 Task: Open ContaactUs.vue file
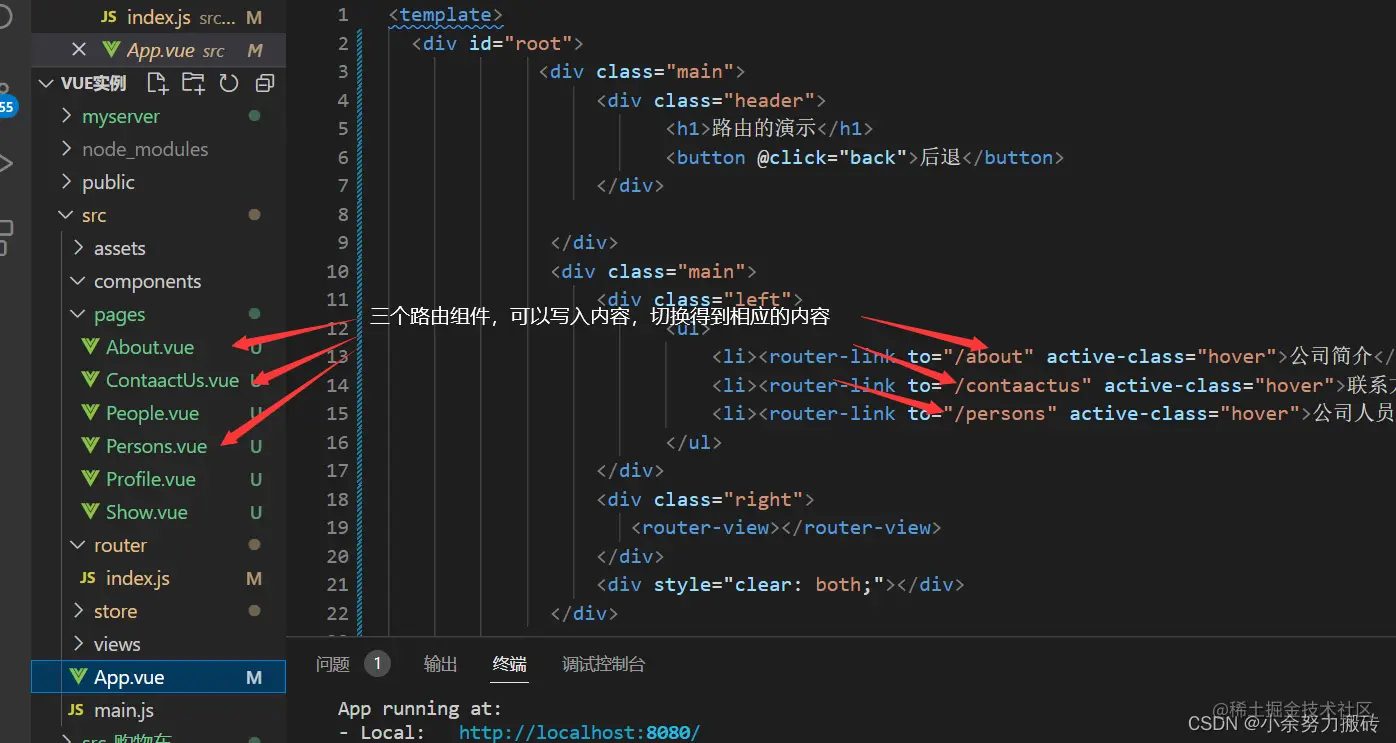(x=172, y=380)
